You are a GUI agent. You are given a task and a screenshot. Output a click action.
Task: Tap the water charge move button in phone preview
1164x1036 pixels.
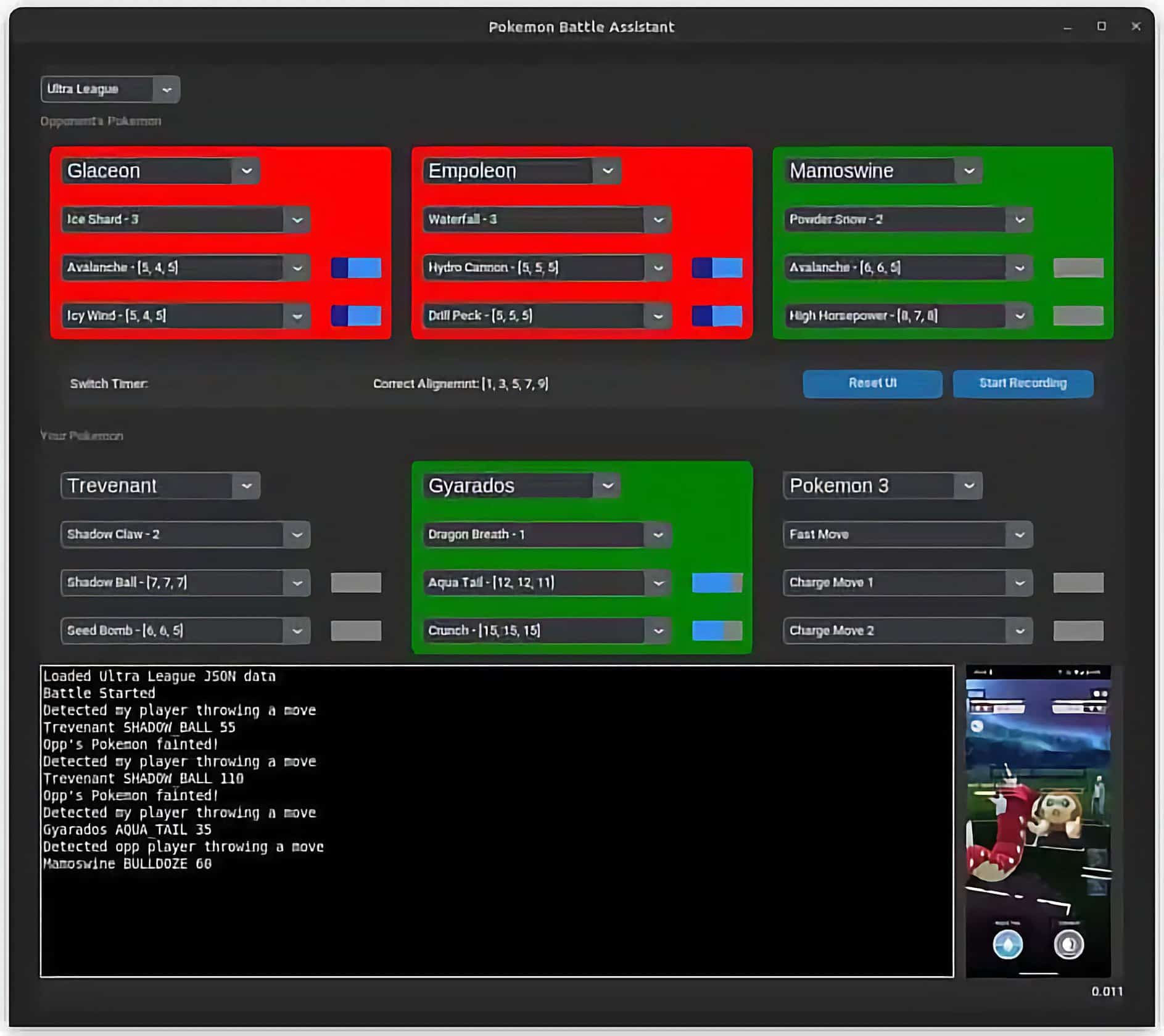(x=1007, y=945)
